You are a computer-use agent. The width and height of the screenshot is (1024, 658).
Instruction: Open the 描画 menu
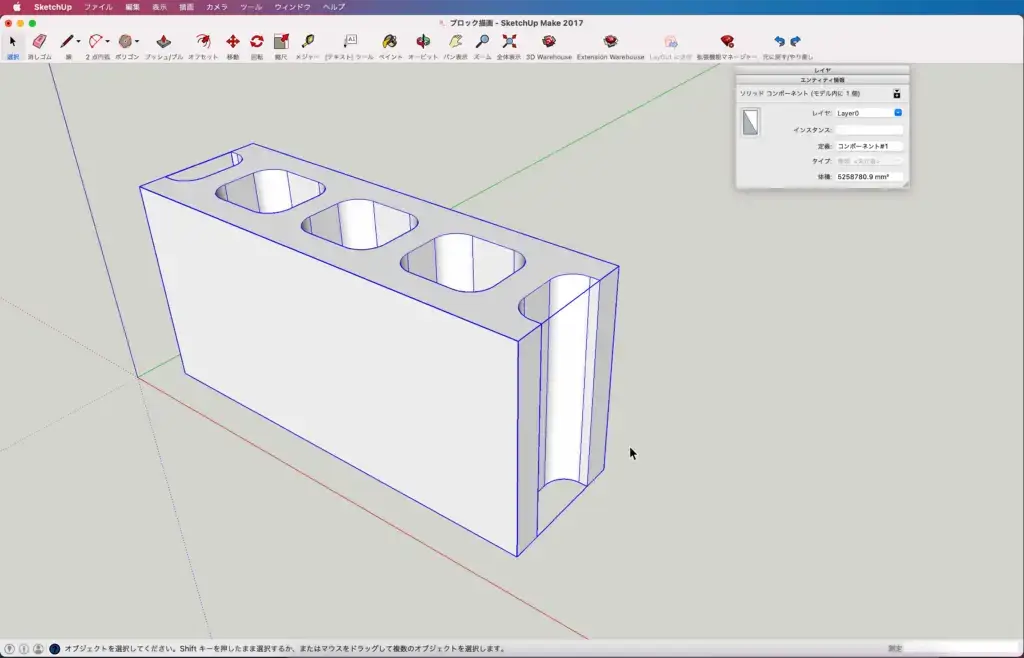186,7
